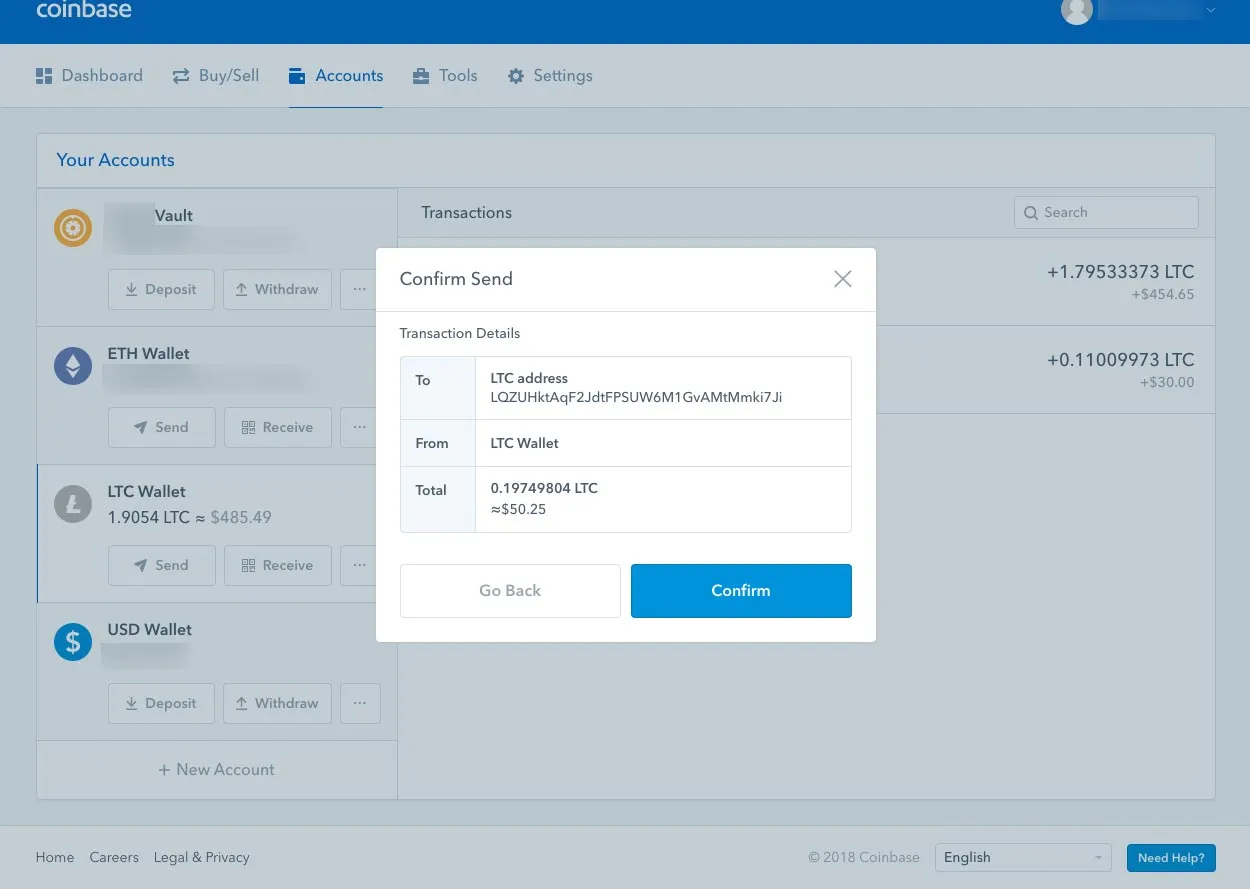Click the Home footer link
The width and height of the screenshot is (1250, 889).
click(x=55, y=858)
